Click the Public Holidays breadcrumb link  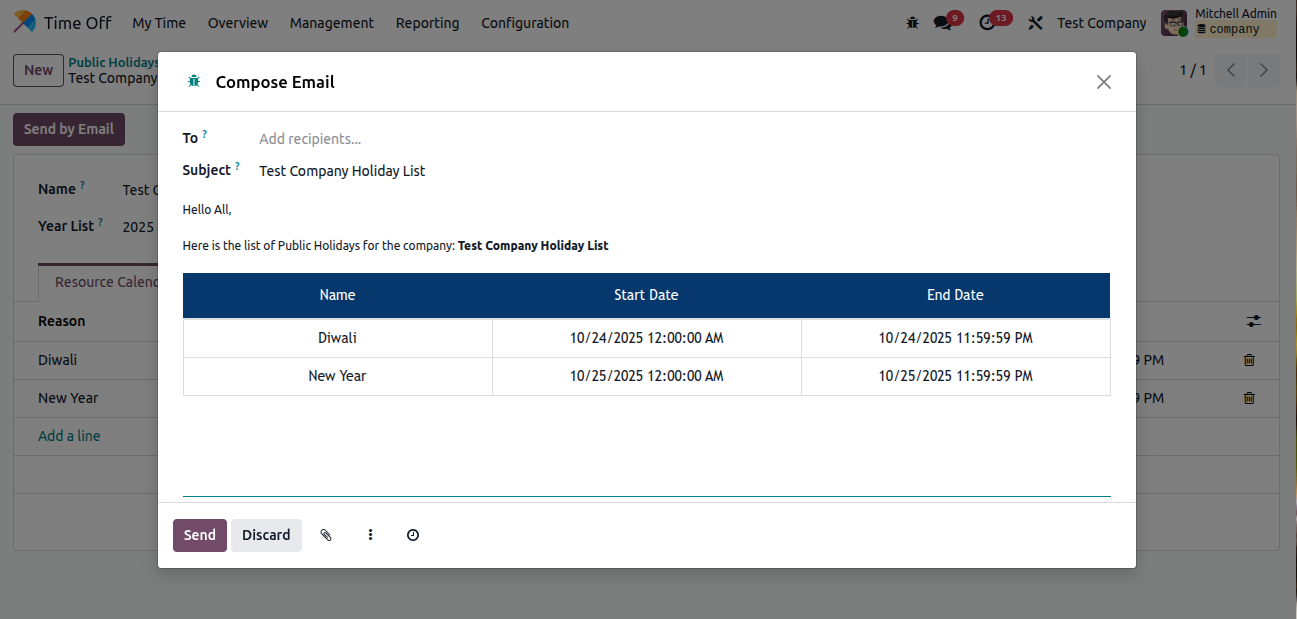[x=113, y=61]
